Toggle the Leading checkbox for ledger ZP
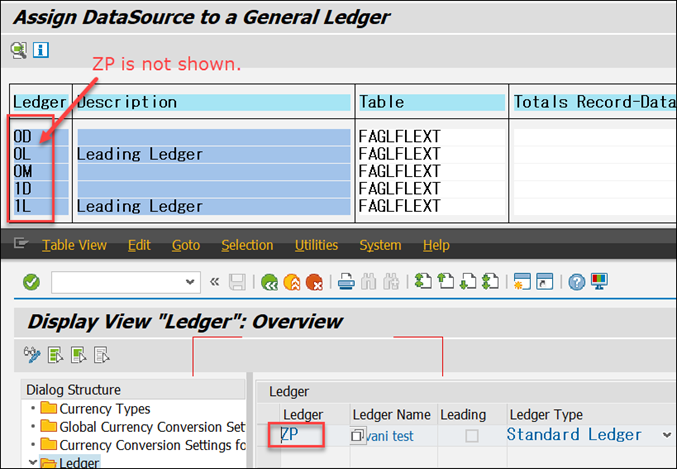Screen dimensions: 677x469 coord(472,436)
